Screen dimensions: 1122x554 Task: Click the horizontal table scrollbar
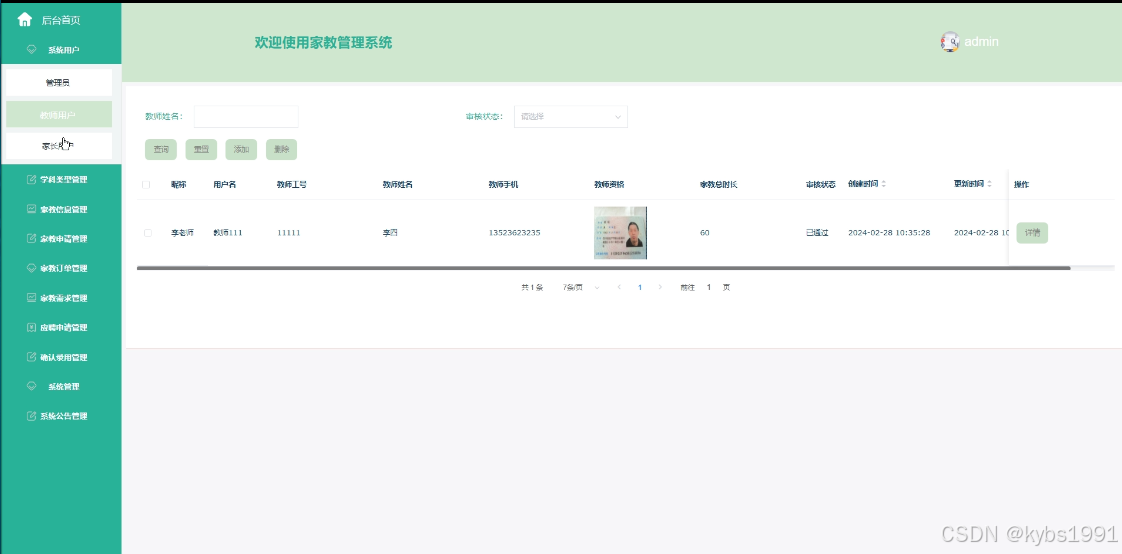coord(603,268)
